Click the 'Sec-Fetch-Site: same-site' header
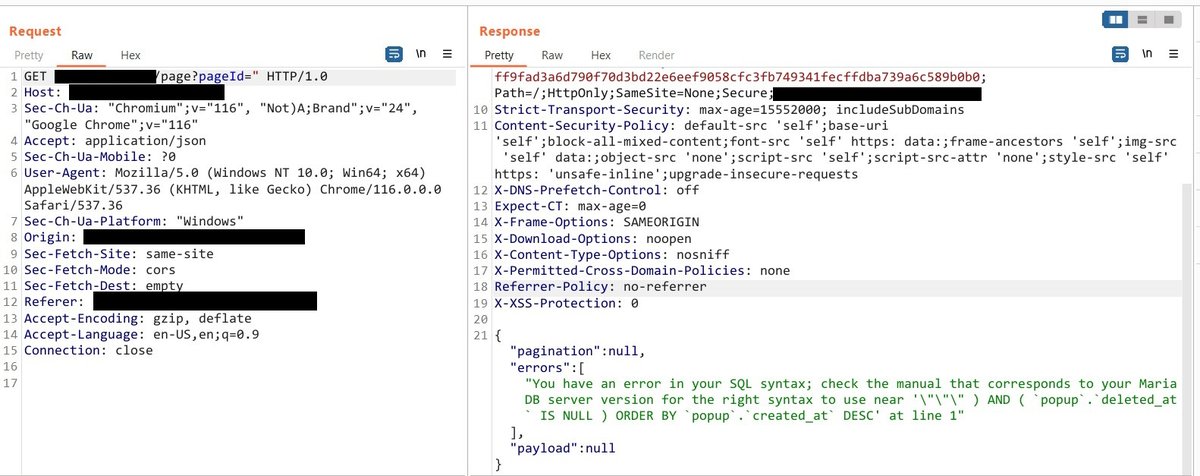This screenshot has height=476, width=1200. [x=119, y=254]
